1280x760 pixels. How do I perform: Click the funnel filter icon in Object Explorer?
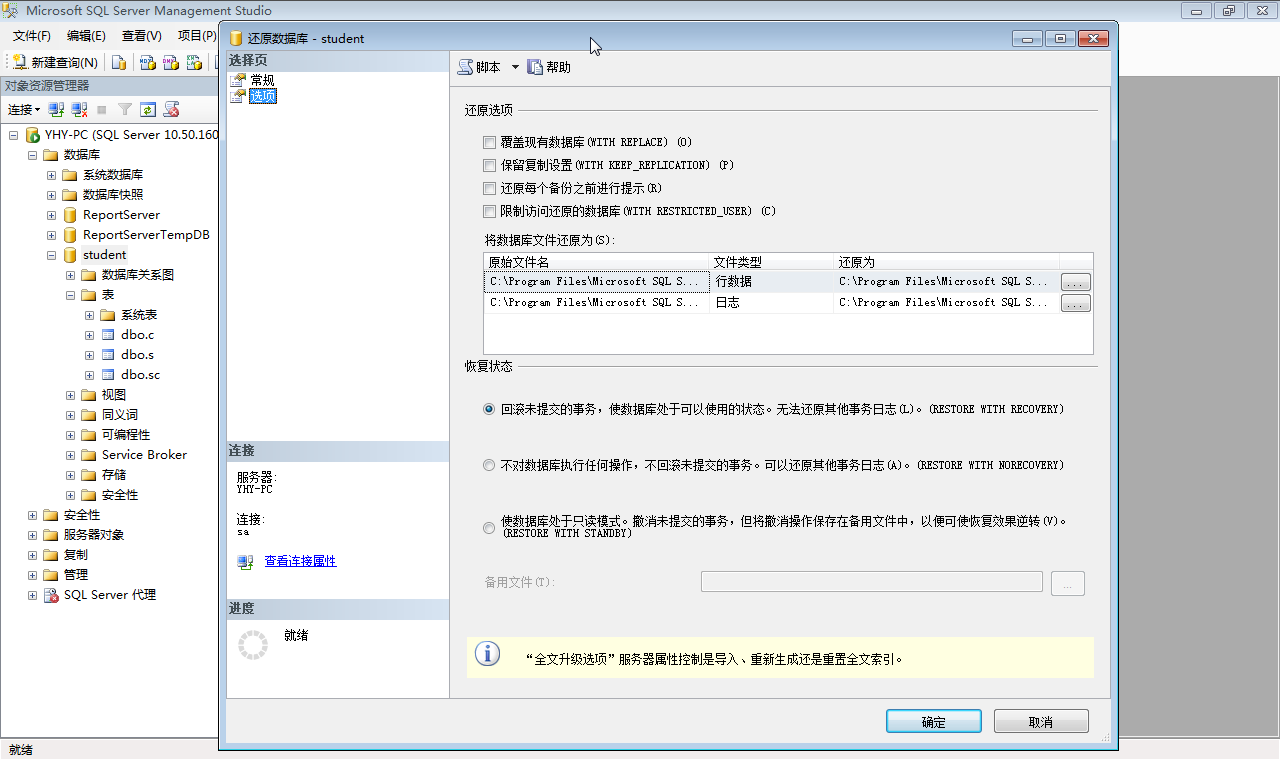(x=125, y=109)
